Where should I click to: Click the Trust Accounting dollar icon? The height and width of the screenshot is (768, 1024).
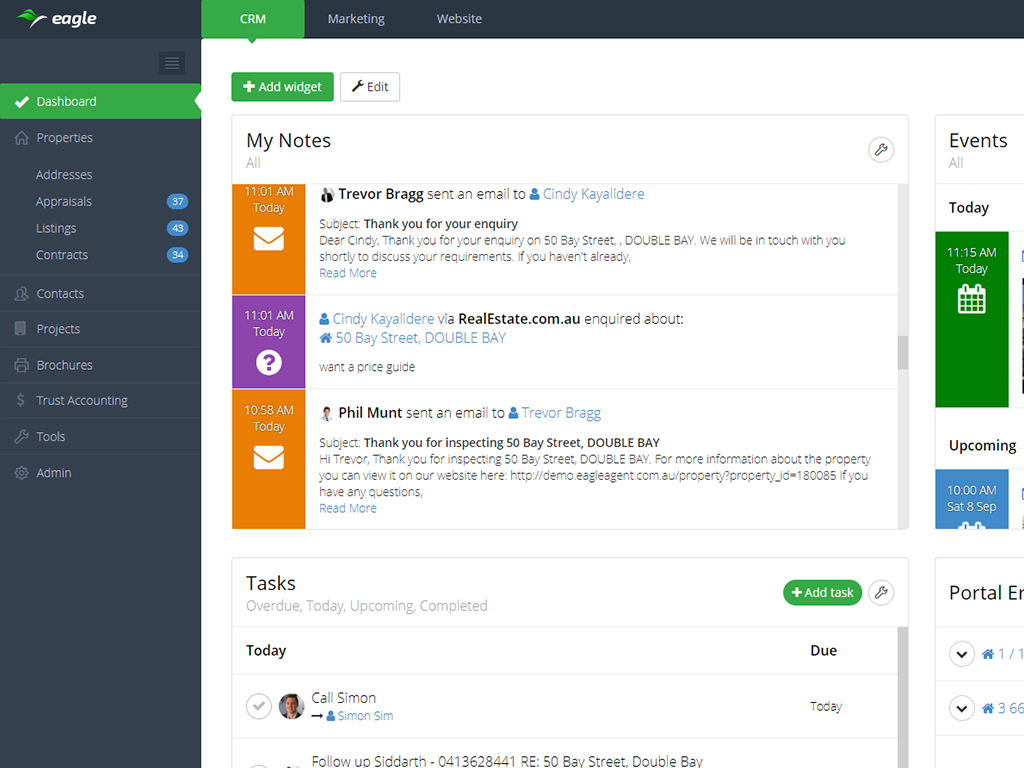pyautogui.click(x=21, y=400)
